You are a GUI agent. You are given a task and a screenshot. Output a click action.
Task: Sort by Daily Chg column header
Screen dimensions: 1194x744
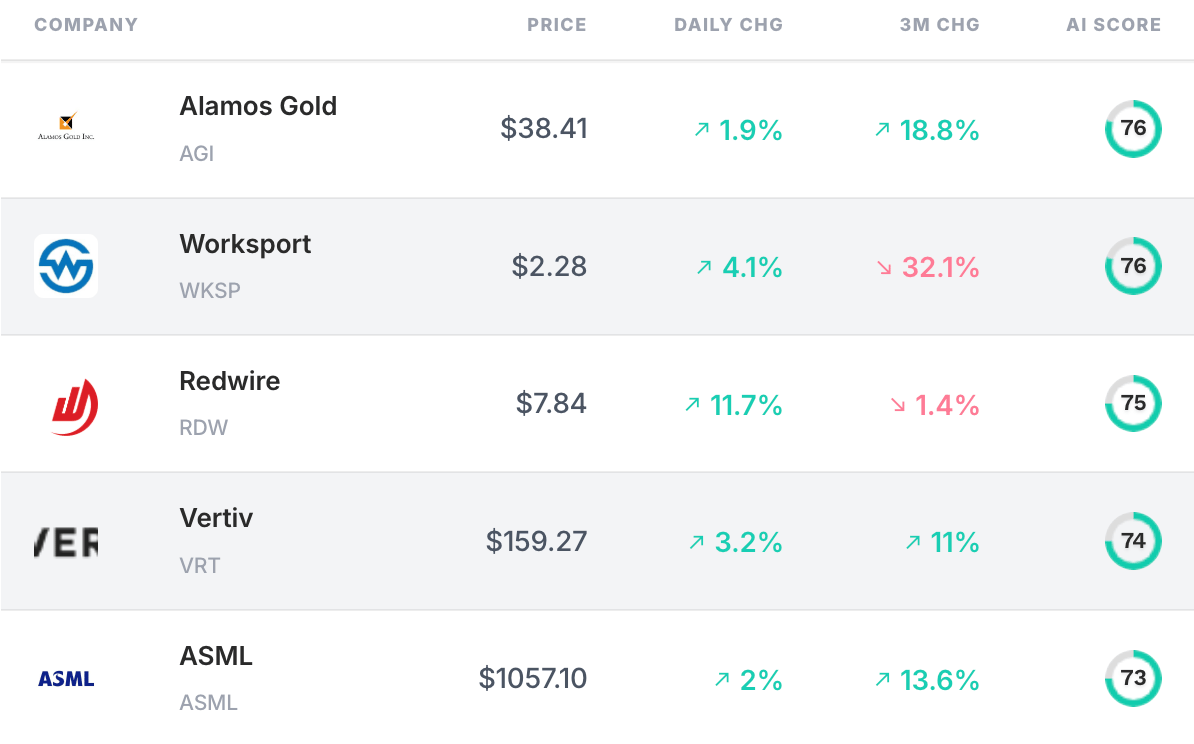(728, 25)
